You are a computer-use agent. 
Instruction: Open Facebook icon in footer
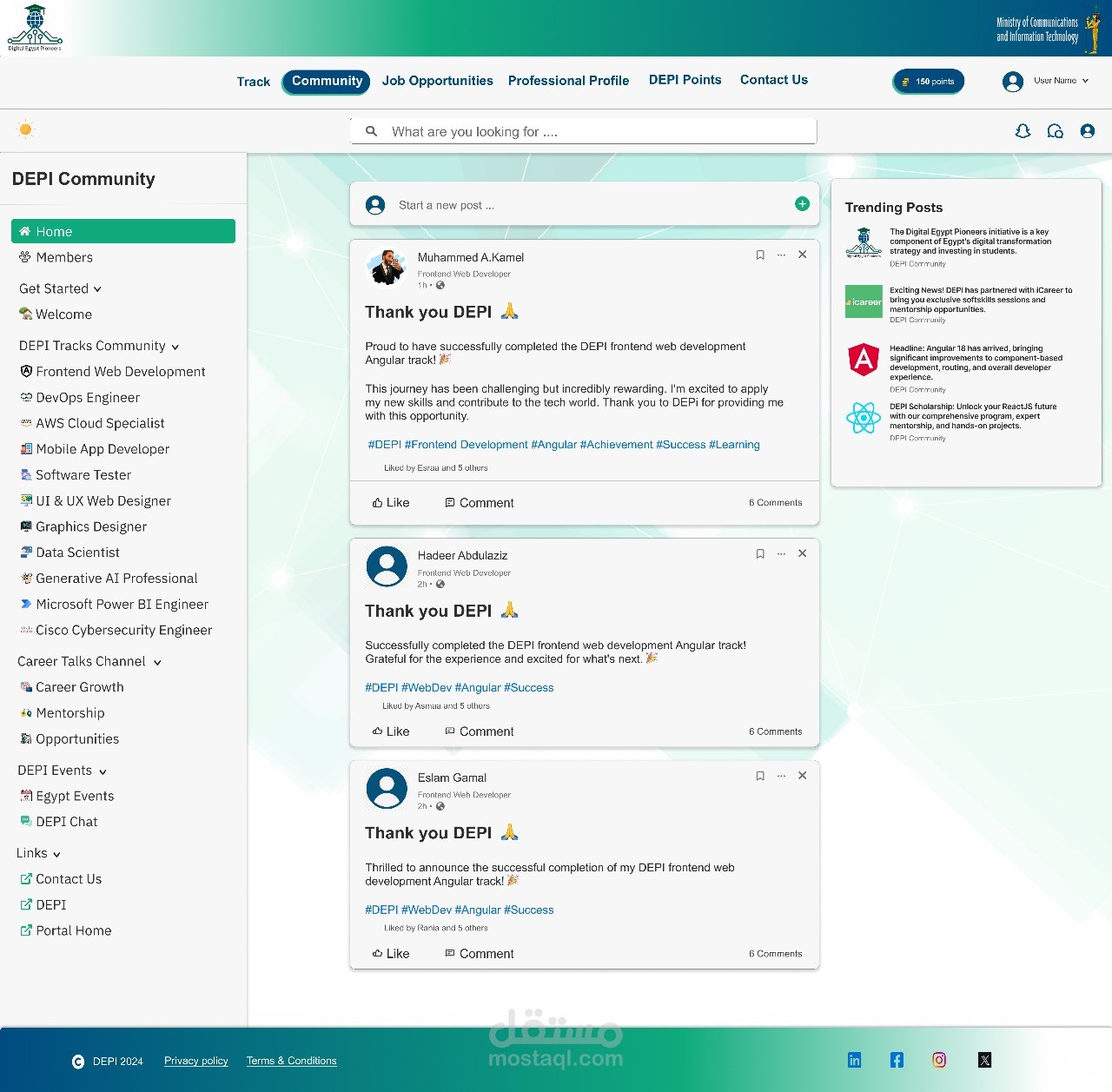click(897, 1060)
